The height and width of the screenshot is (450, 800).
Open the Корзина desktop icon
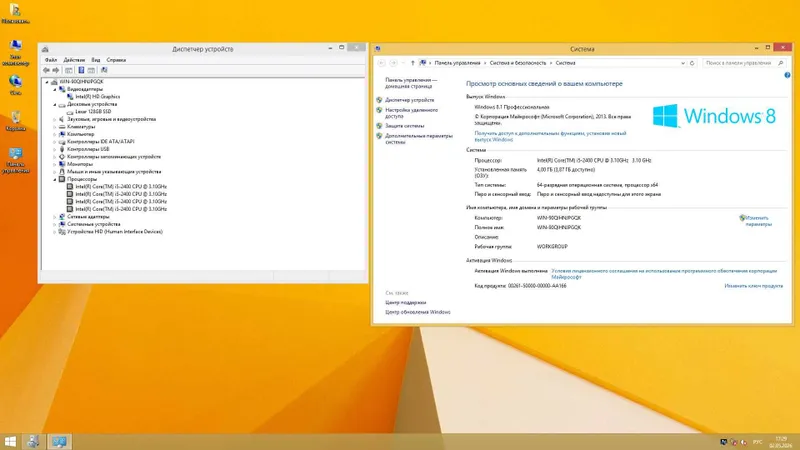15,121
